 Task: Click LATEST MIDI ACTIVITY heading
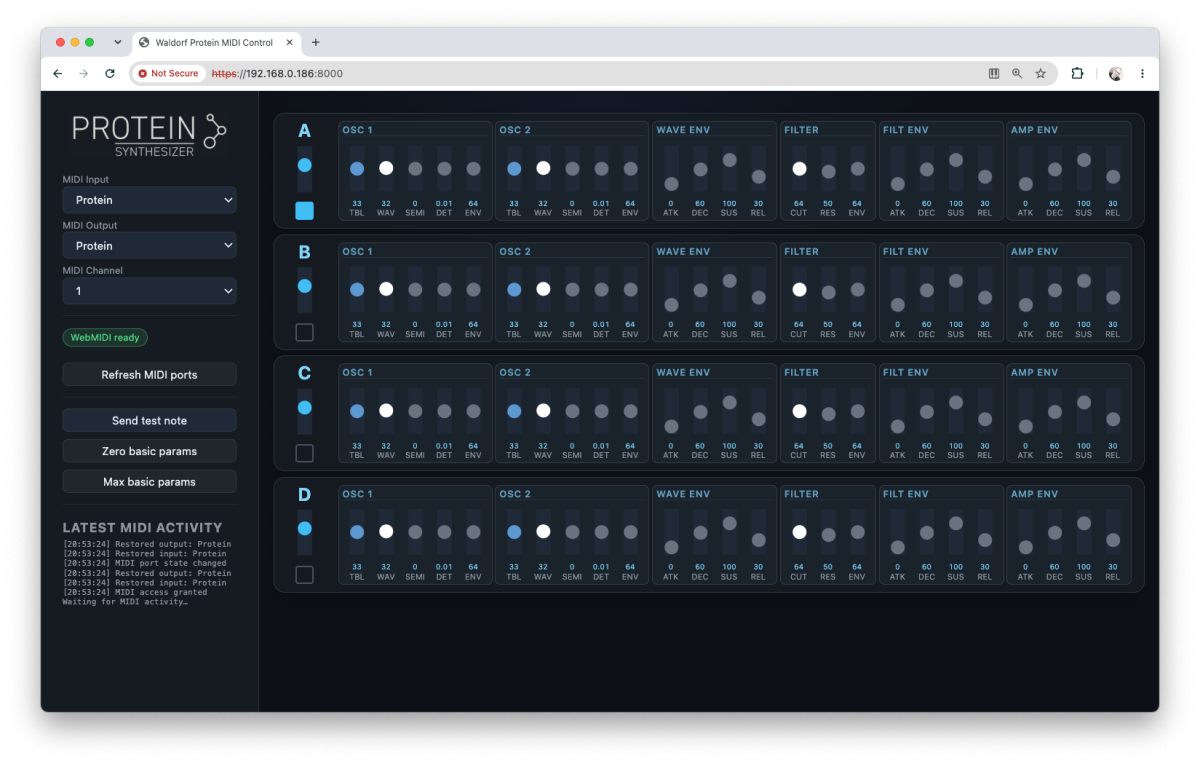(x=142, y=527)
